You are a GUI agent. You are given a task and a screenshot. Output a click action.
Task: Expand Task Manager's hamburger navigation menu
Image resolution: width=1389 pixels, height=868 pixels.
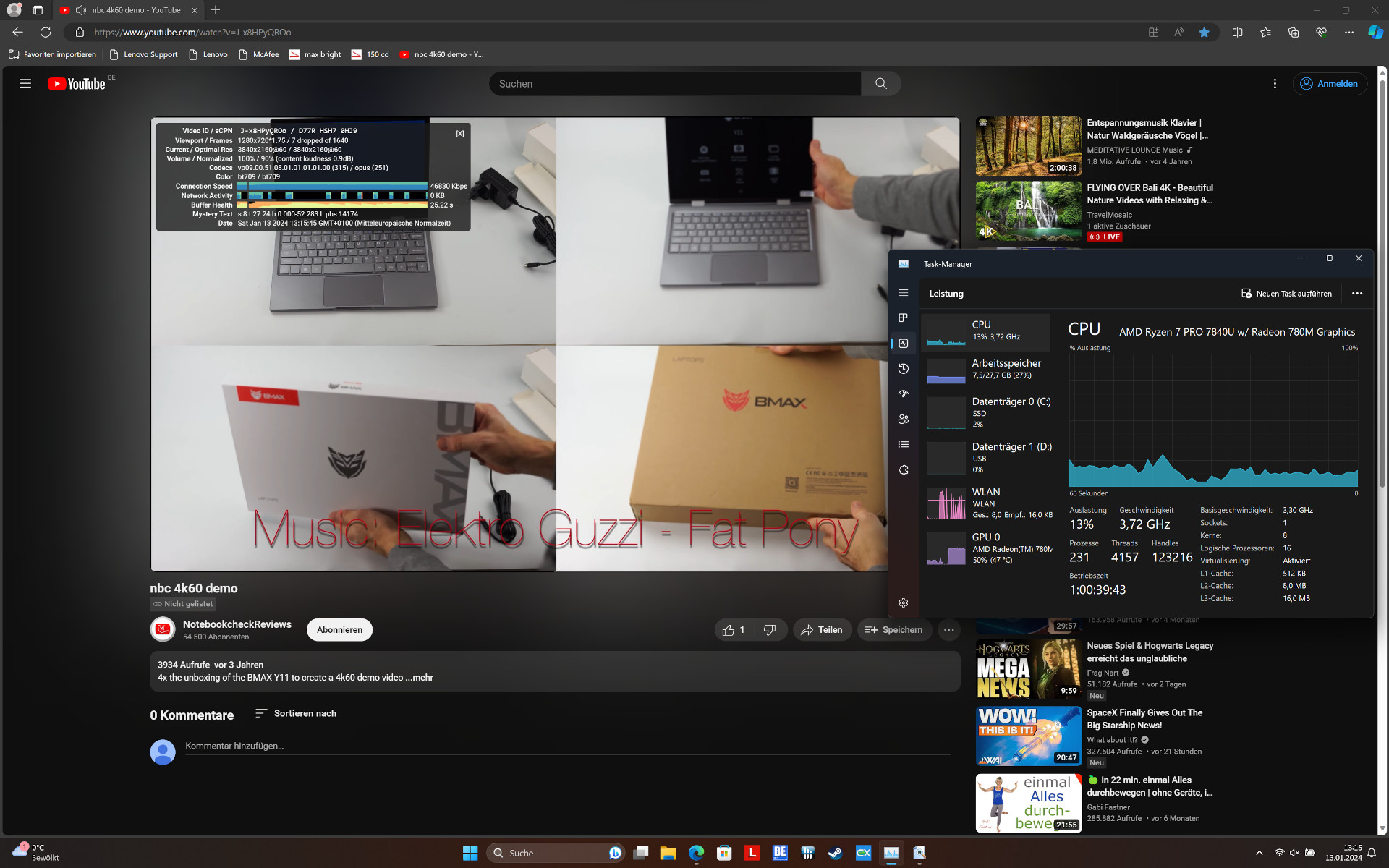(903, 293)
